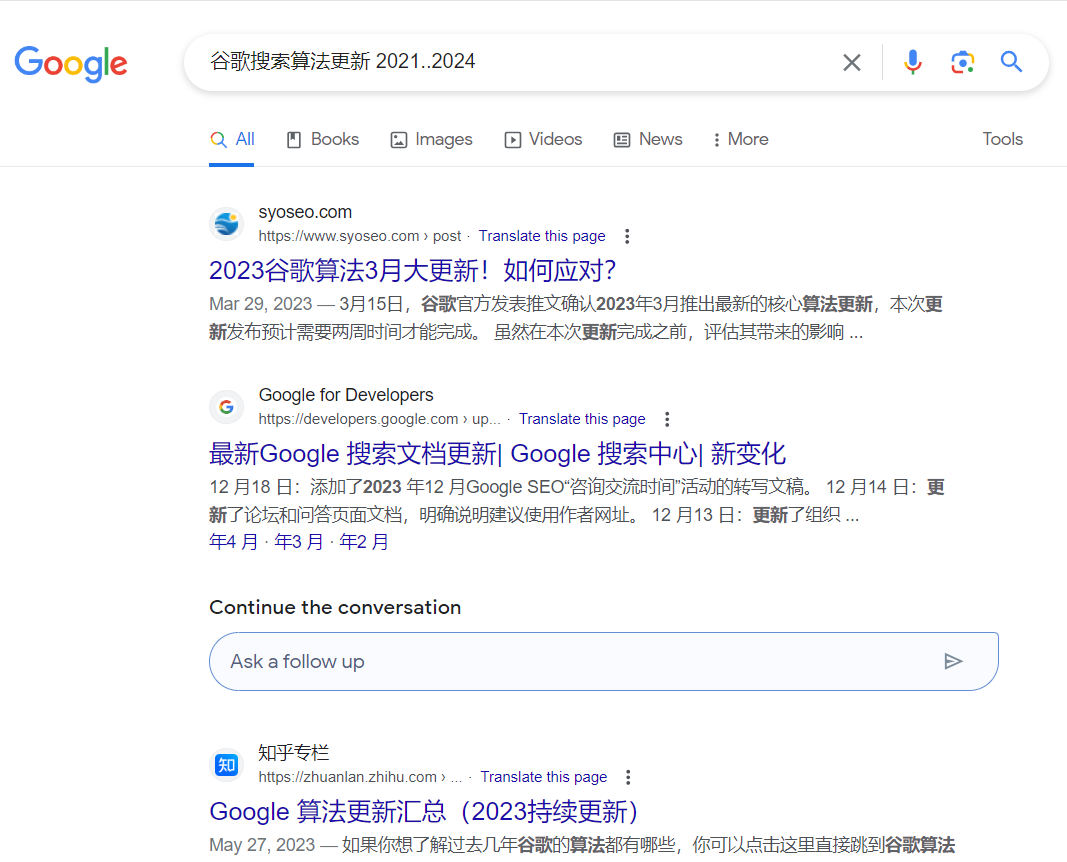The width and height of the screenshot is (1067, 862).
Task: Click the syoseo.com site name text
Action: point(305,212)
